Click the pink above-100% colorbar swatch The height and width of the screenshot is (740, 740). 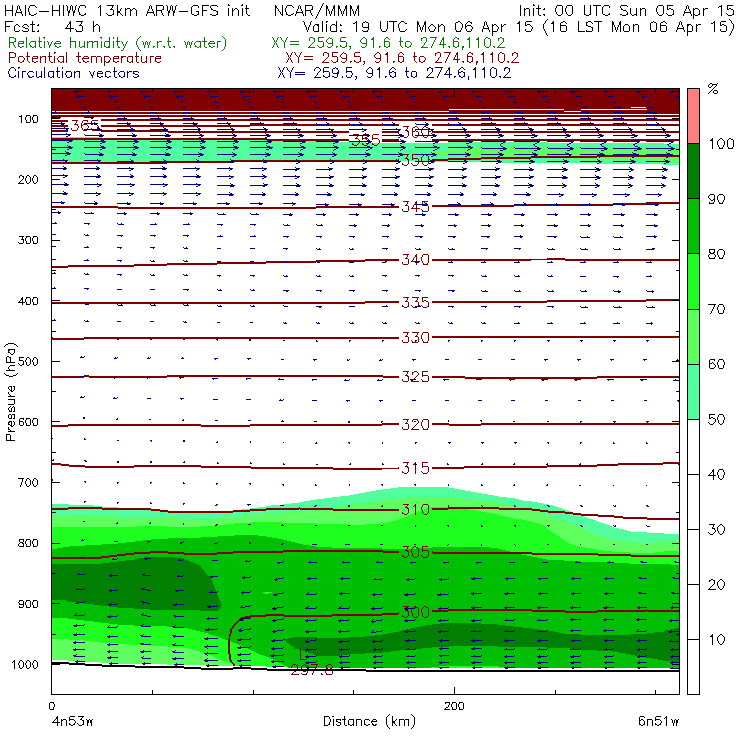click(x=693, y=116)
